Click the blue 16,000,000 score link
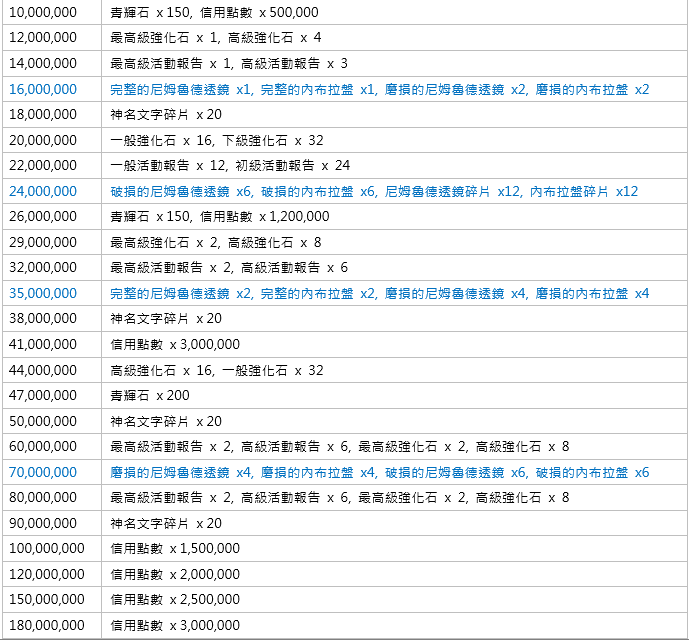 pyautogui.click(x=42, y=89)
